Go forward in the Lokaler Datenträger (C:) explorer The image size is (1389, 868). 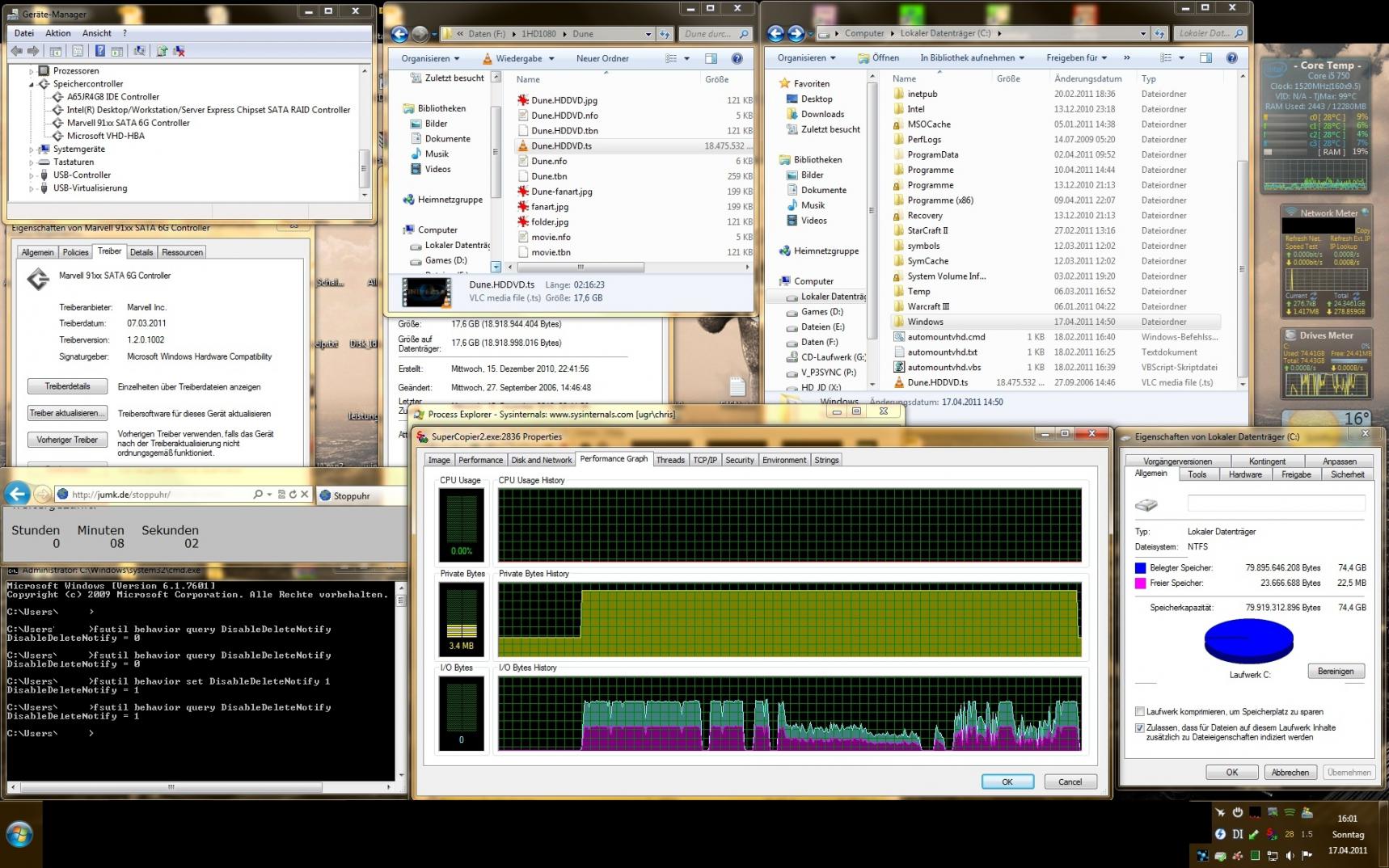796,33
